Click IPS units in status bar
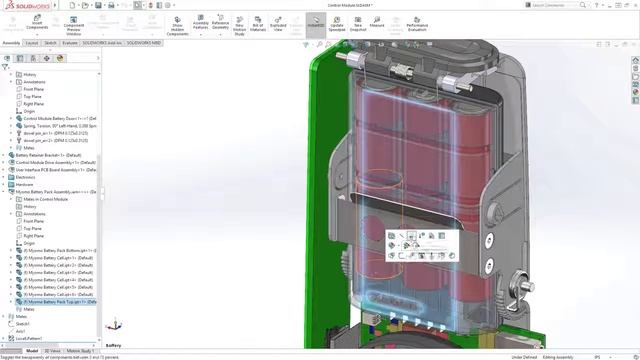Viewport: 640px width, 360px height. [598, 357]
